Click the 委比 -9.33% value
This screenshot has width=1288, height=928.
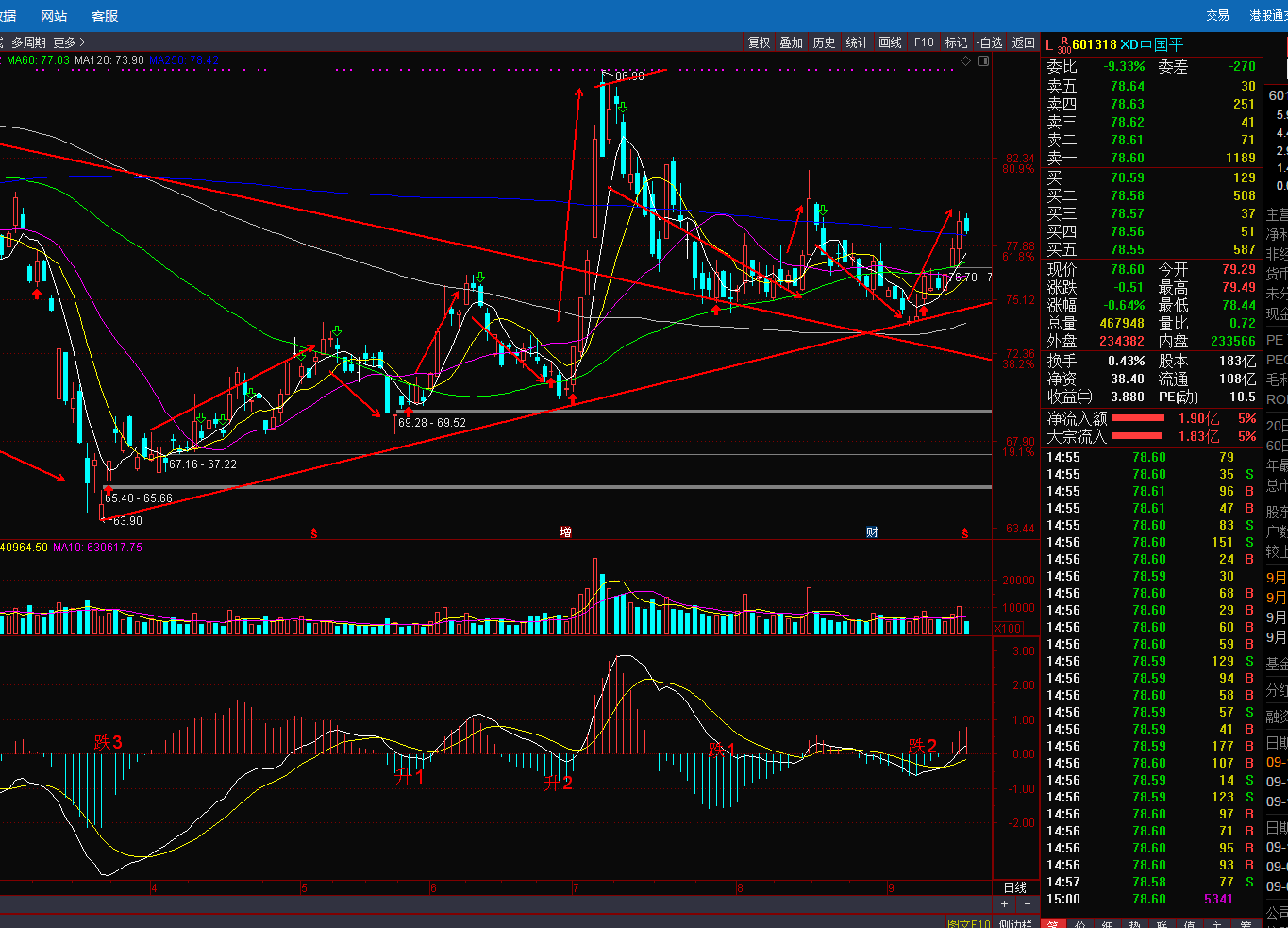point(1124,67)
